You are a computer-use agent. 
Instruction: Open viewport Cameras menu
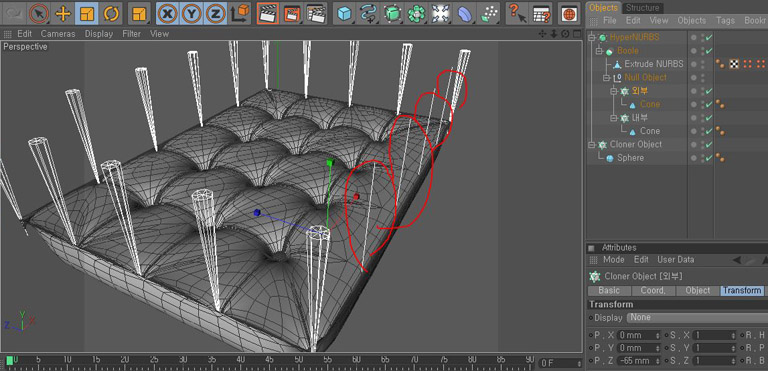click(58, 34)
